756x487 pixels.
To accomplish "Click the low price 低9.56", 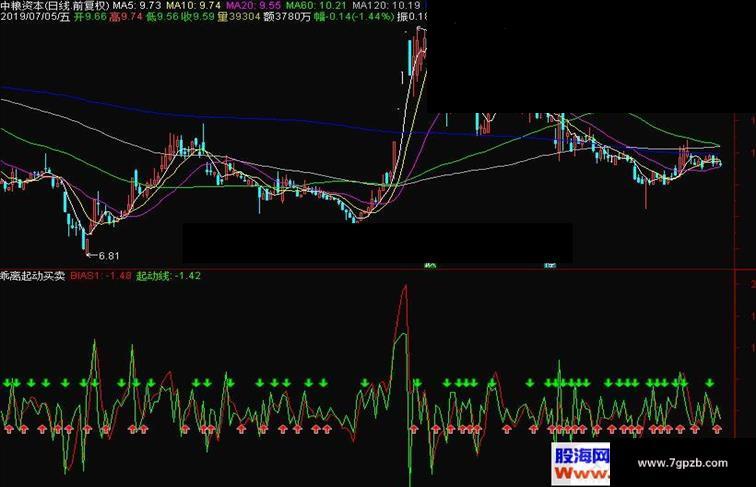I will 162,17.
